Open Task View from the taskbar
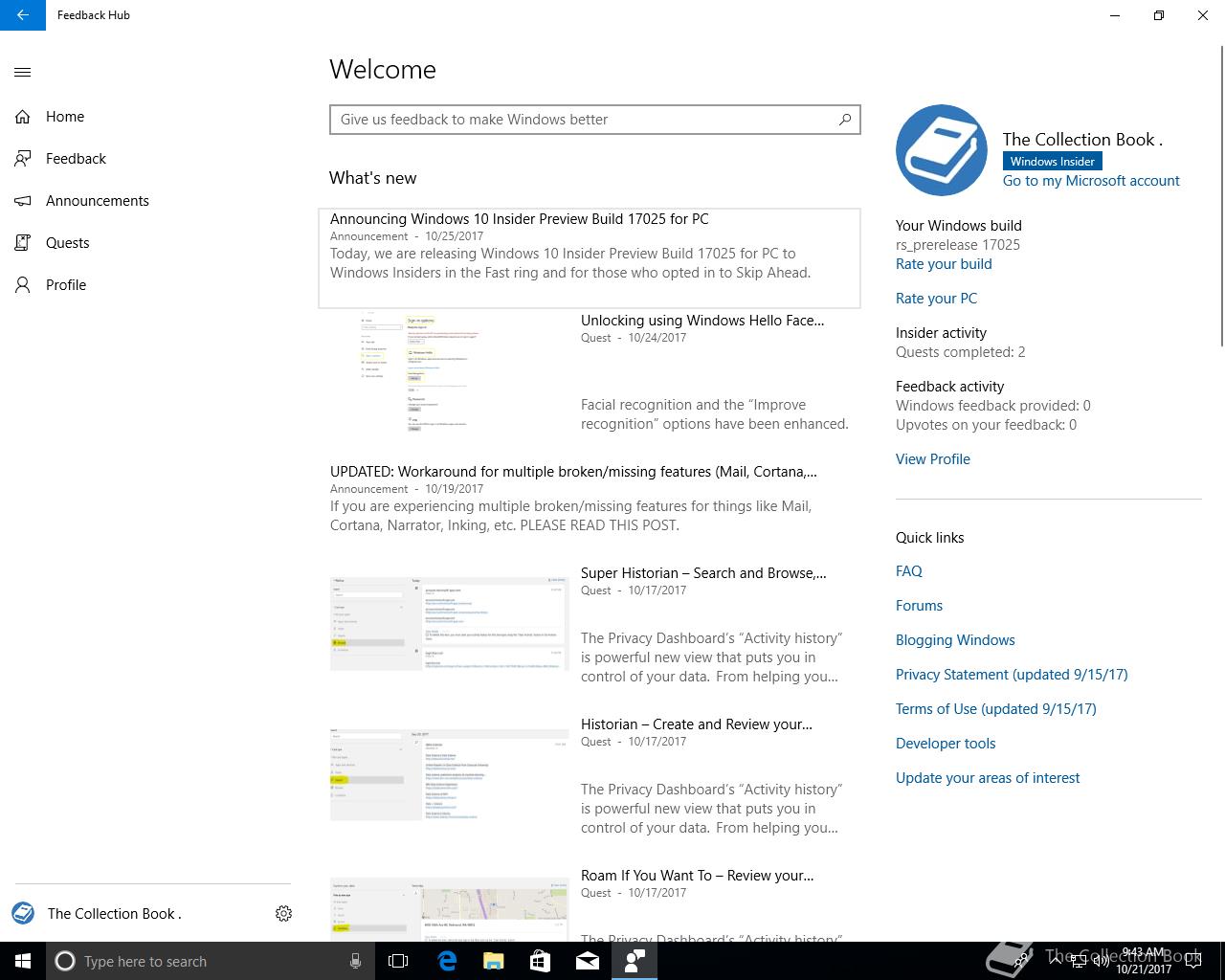 398,961
